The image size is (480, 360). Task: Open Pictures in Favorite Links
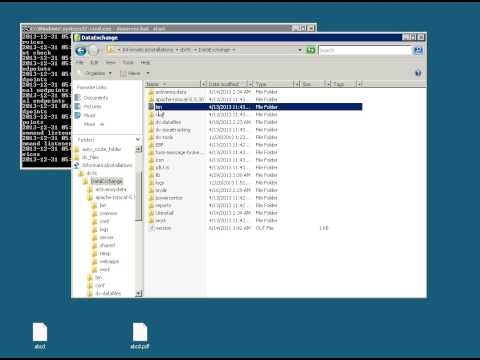click(92, 107)
